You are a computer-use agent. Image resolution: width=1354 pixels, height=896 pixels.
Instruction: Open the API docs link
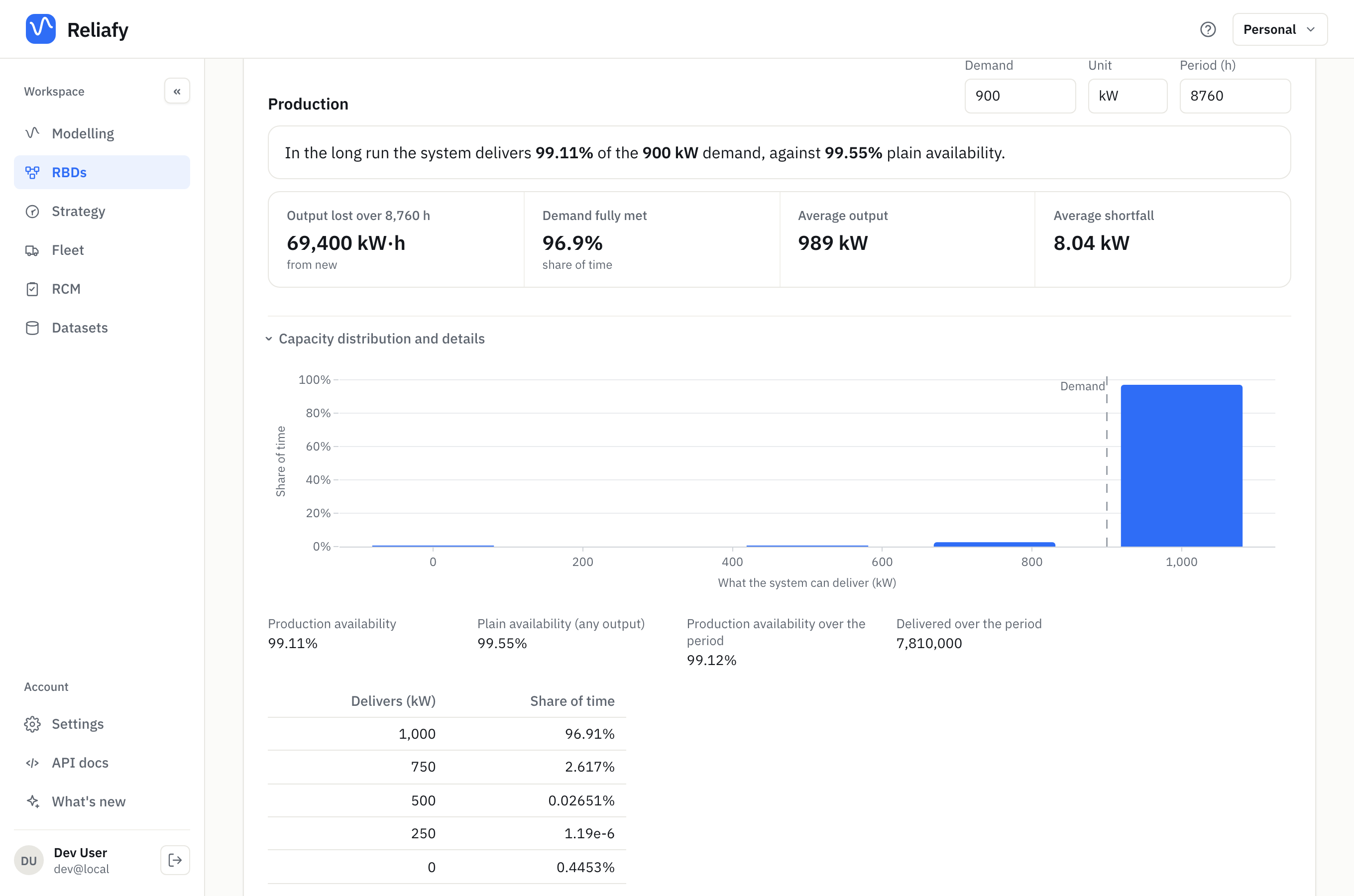click(102, 763)
